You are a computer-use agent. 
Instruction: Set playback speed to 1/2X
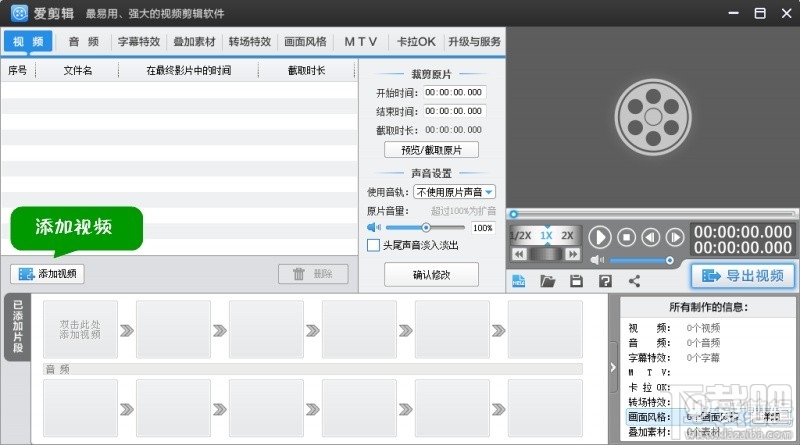pos(521,236)
